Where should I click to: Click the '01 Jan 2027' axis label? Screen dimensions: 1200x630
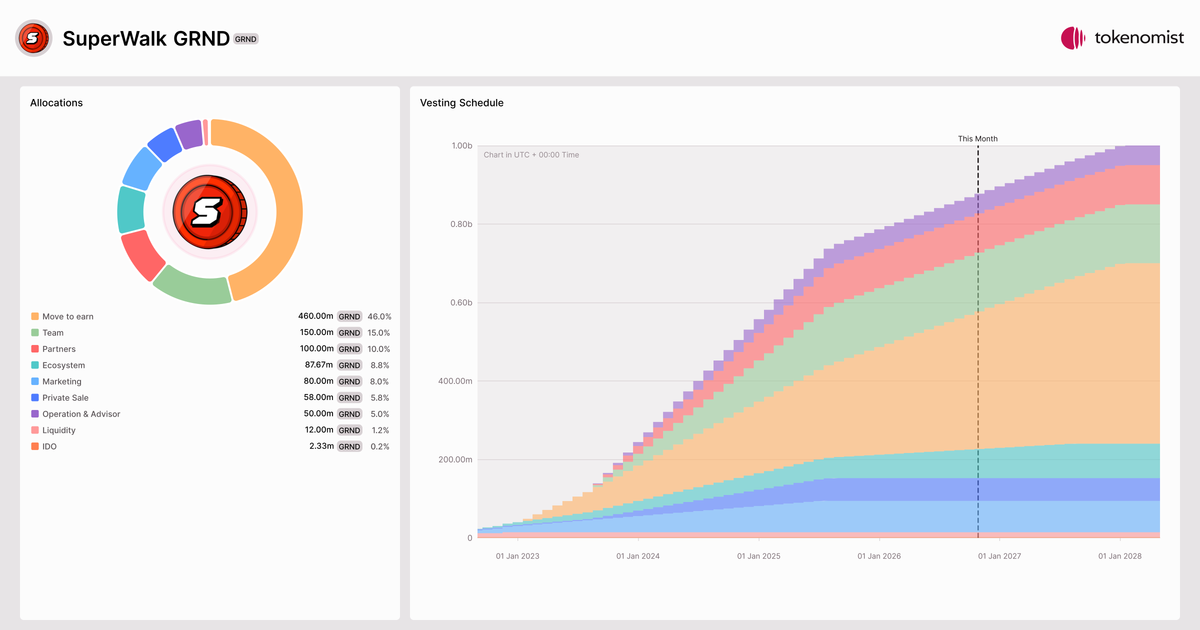(998, 556)
